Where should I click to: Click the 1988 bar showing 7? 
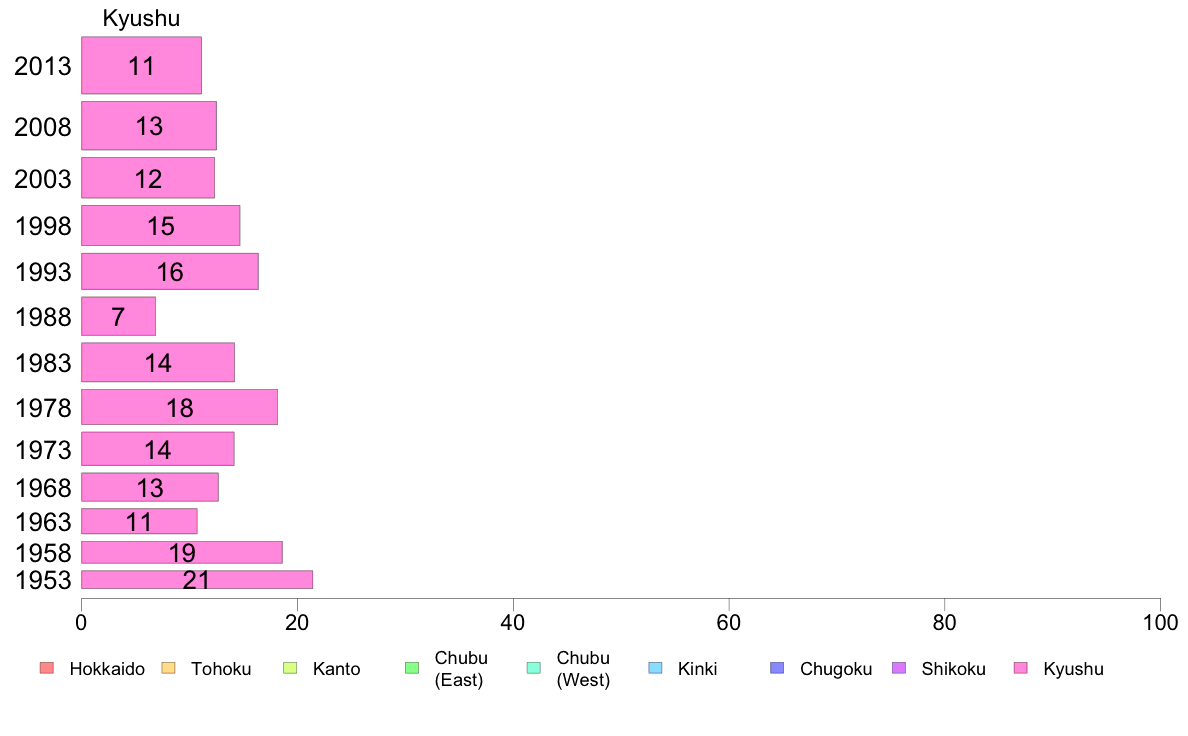tap(118, 316)
